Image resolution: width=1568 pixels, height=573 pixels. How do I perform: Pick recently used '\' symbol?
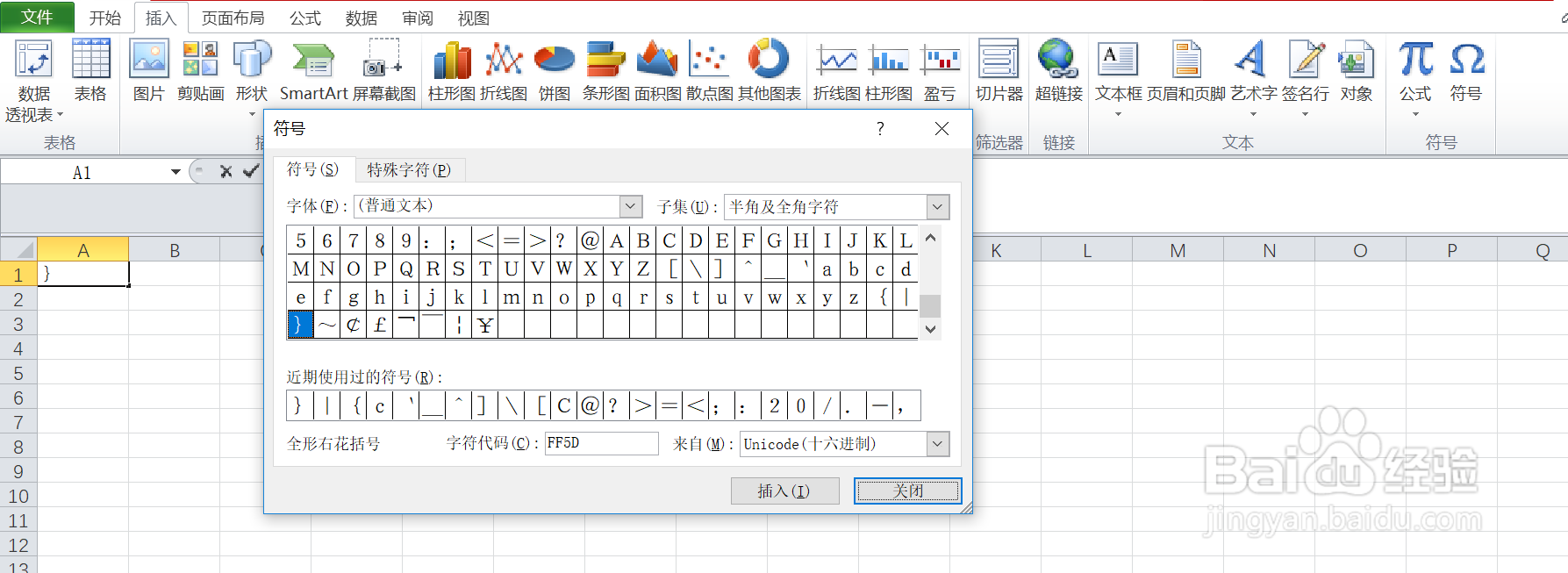pos(511,405)
